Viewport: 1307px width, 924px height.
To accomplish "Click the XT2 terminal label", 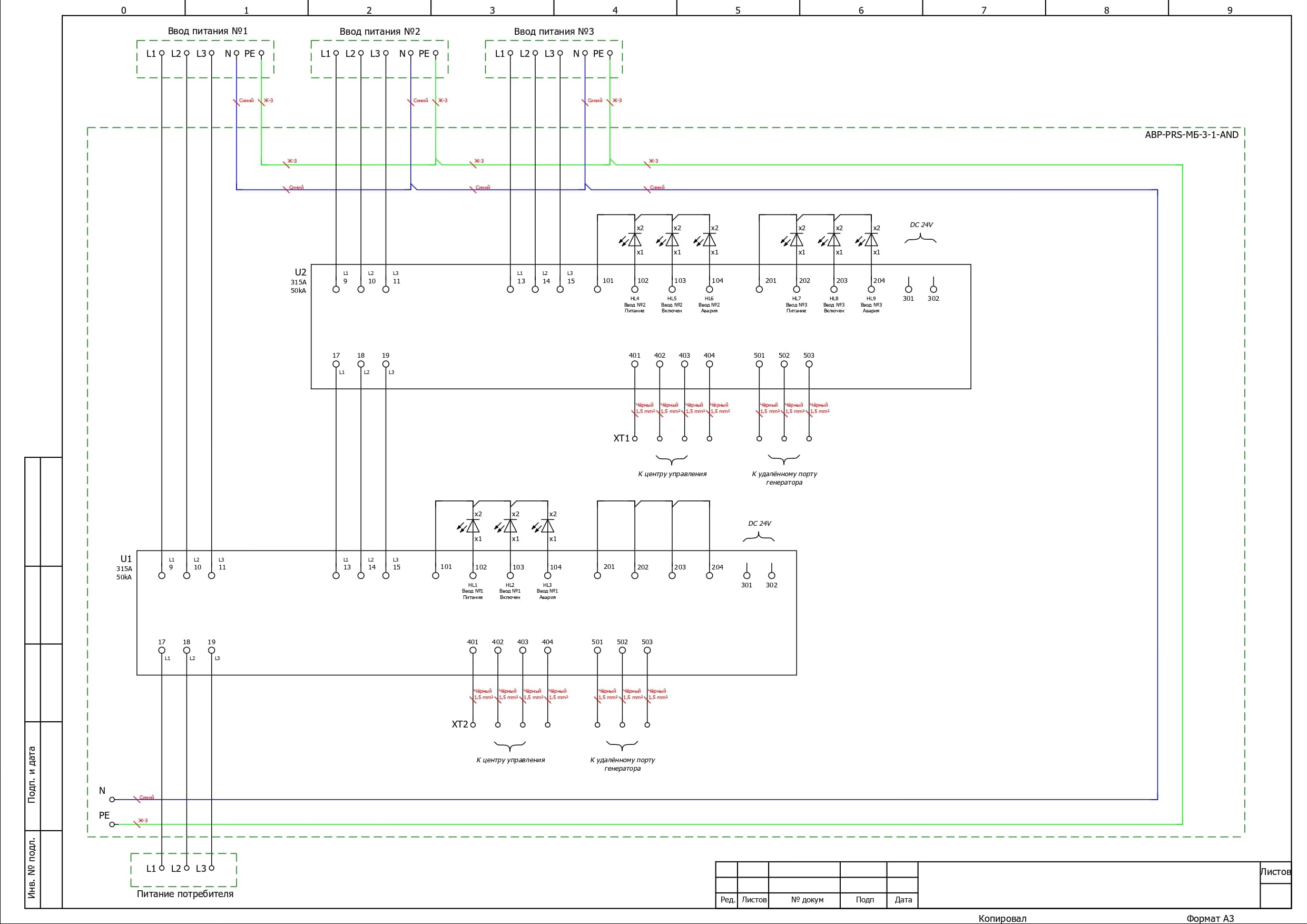I will [459, 725].
